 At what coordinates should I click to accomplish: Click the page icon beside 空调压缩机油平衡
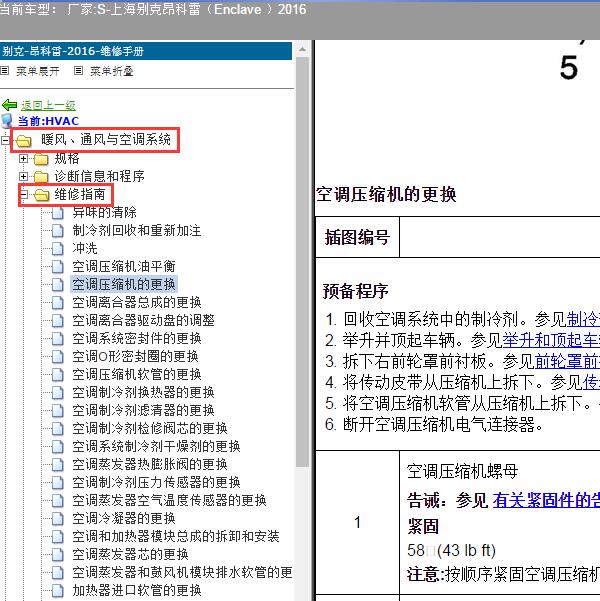click(x=58, y=267)
